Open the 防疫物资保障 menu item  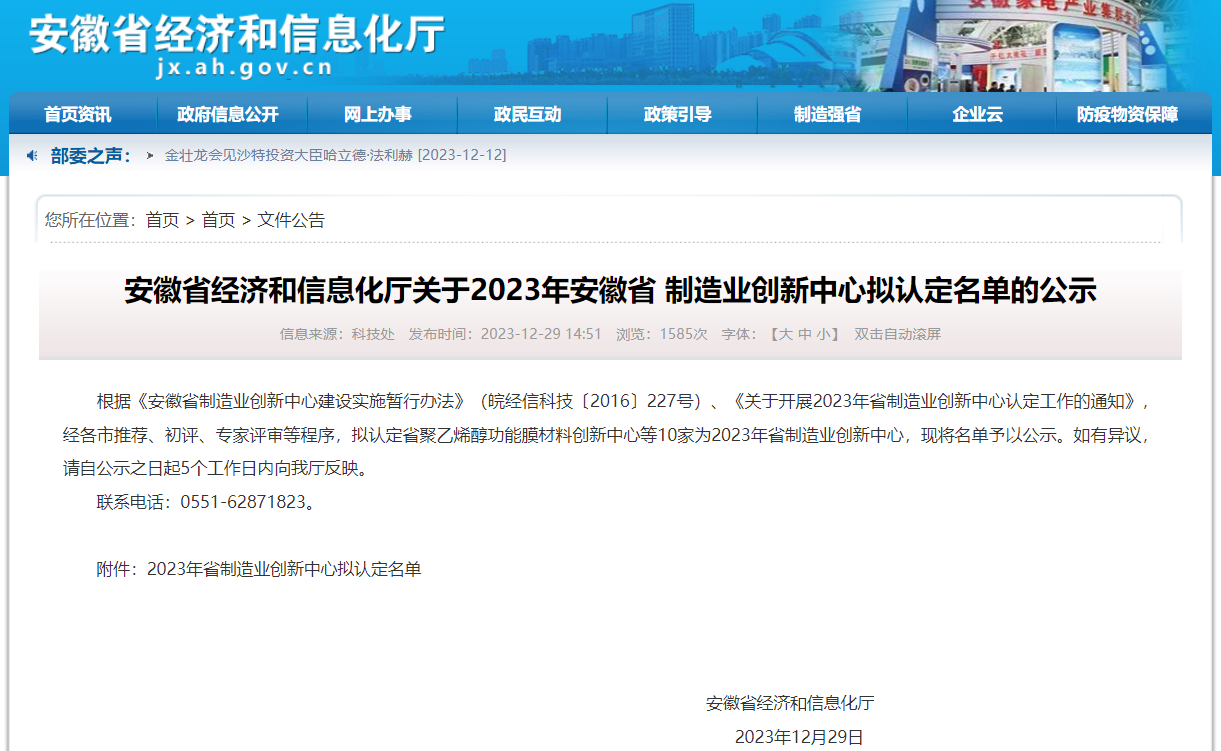point(1127,114)
